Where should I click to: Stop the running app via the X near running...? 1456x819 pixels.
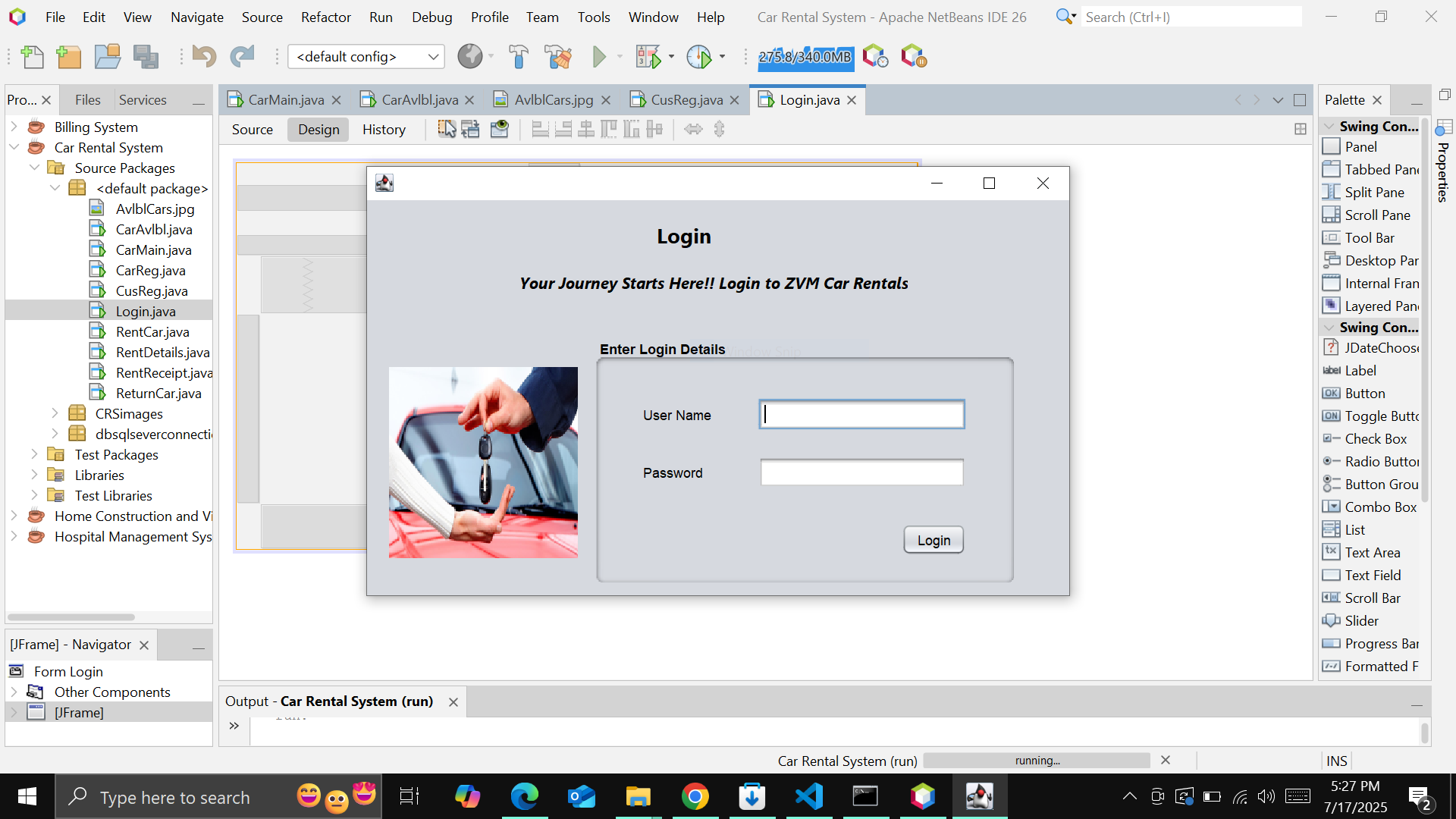click(1166, 760)
